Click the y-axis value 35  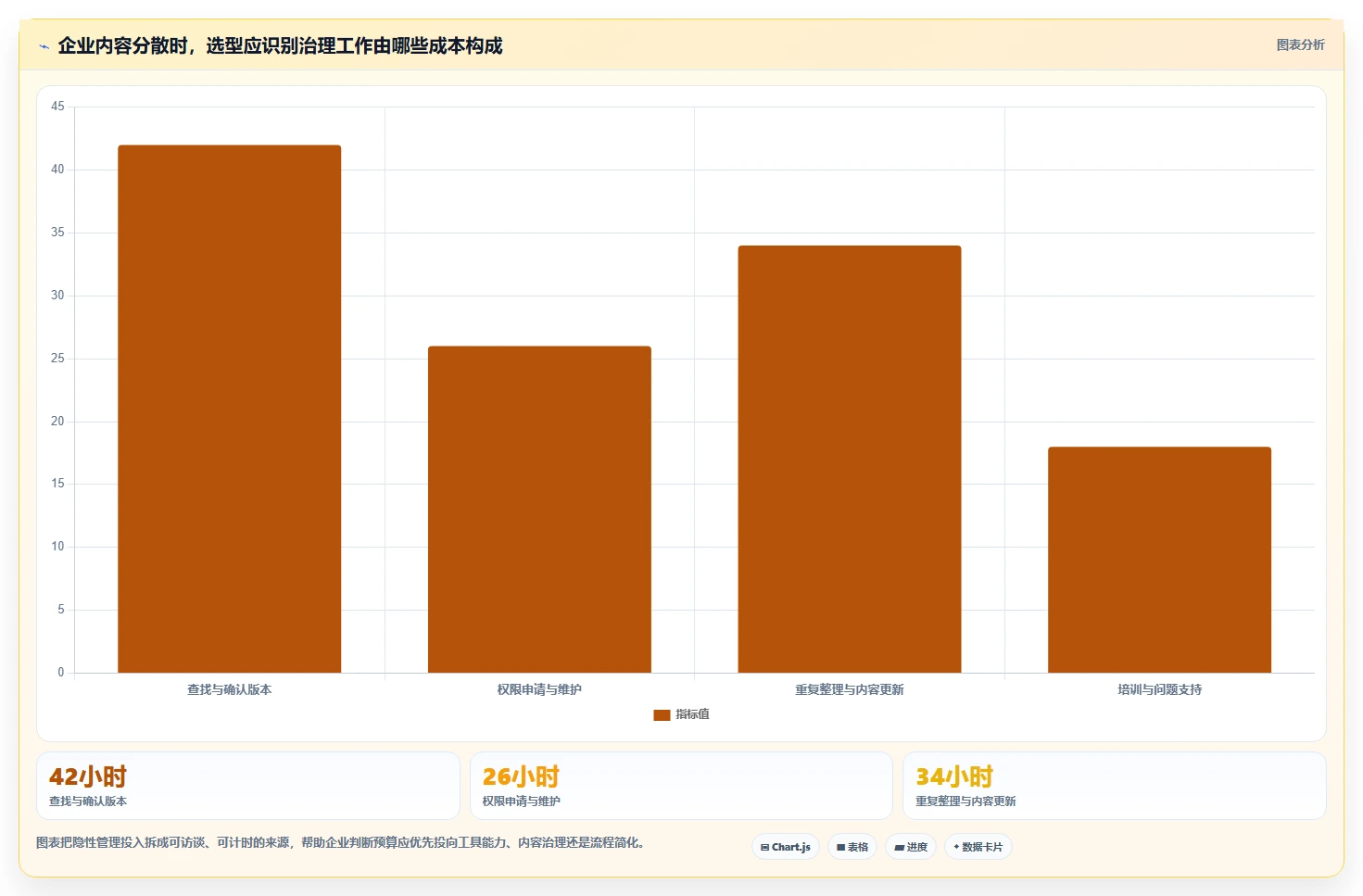click(57, 233)
